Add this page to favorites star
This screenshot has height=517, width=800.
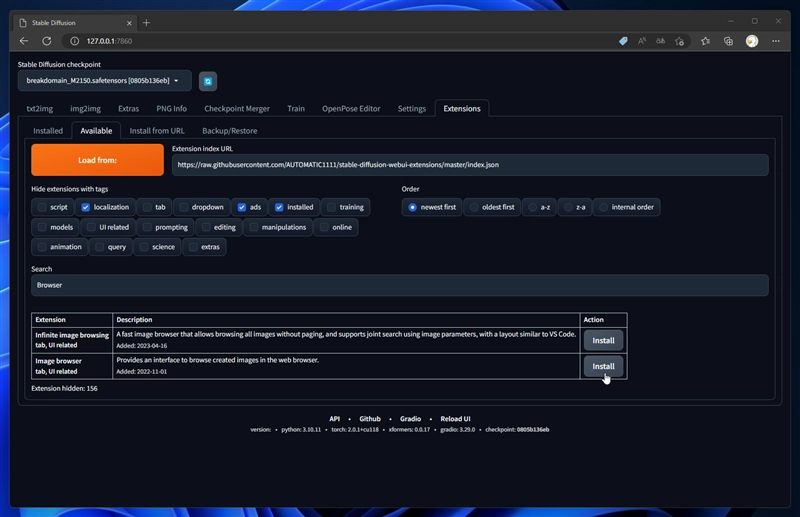[x=679, y=41]
